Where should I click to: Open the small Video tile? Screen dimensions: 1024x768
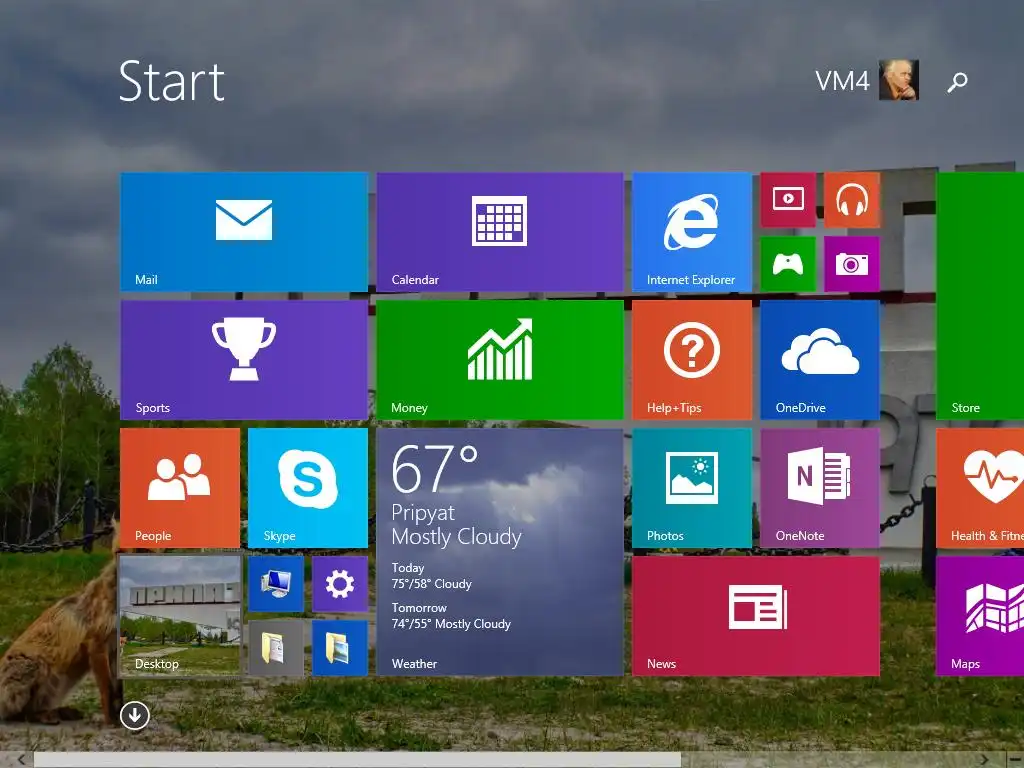788,199
